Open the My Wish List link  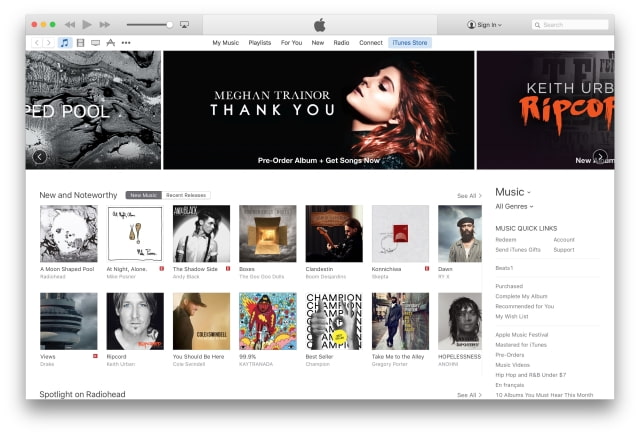pos(512,316)
